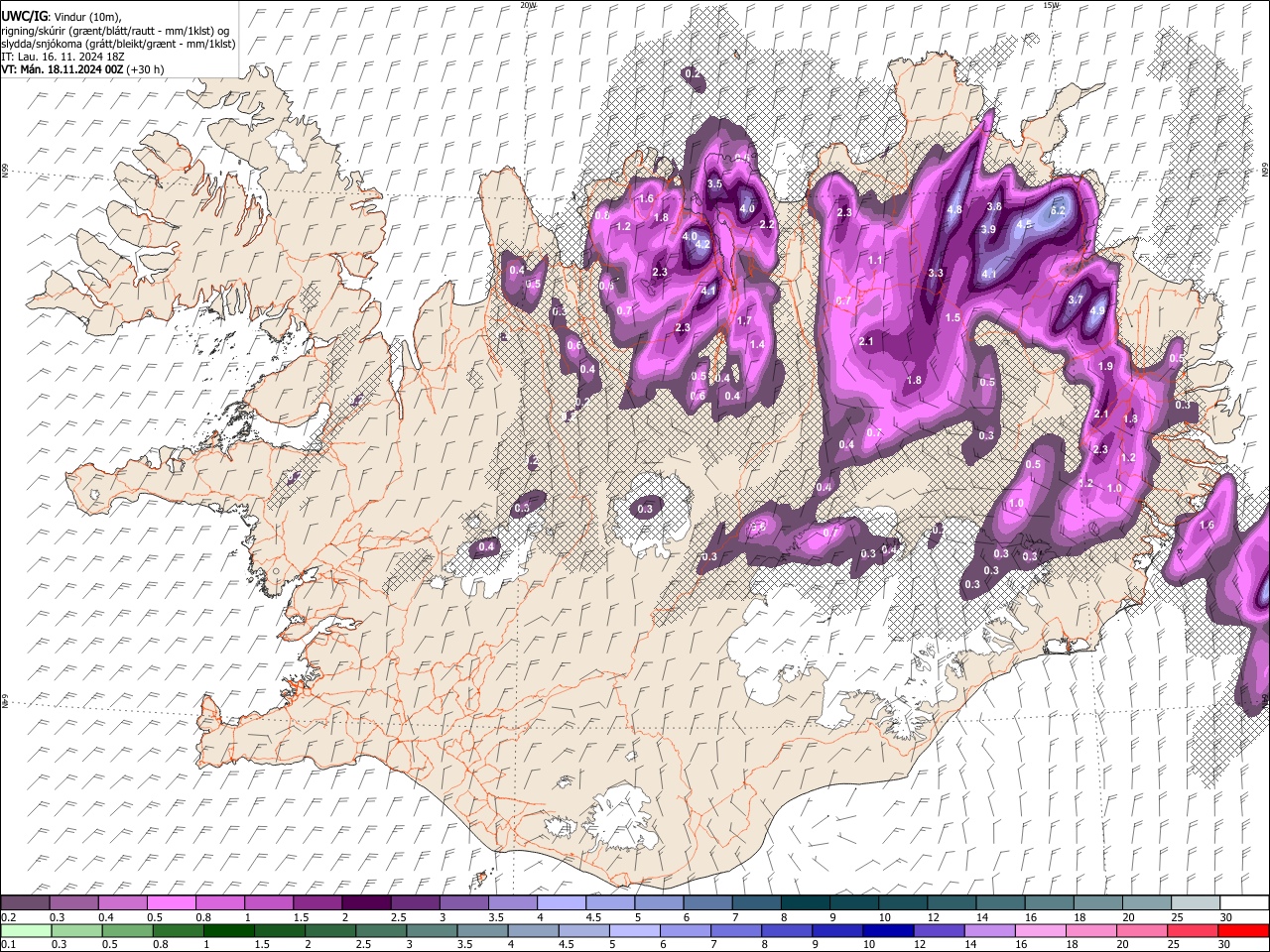Image resolution: width=1270 pixels, height=952 pixels.
Task: Select the 3.7 snowfall value on the map
Action: [1076, 299]
